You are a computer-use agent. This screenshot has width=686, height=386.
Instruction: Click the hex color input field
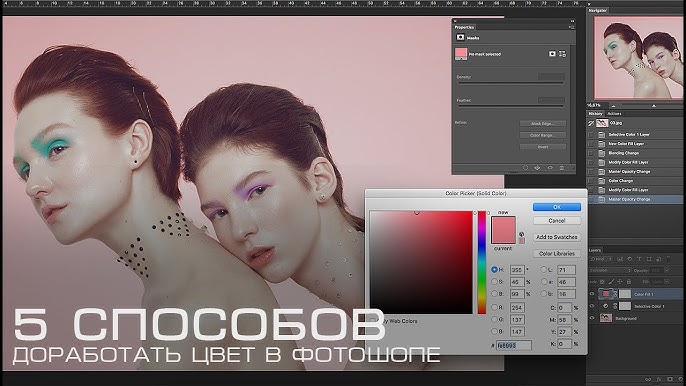(514, 345)
